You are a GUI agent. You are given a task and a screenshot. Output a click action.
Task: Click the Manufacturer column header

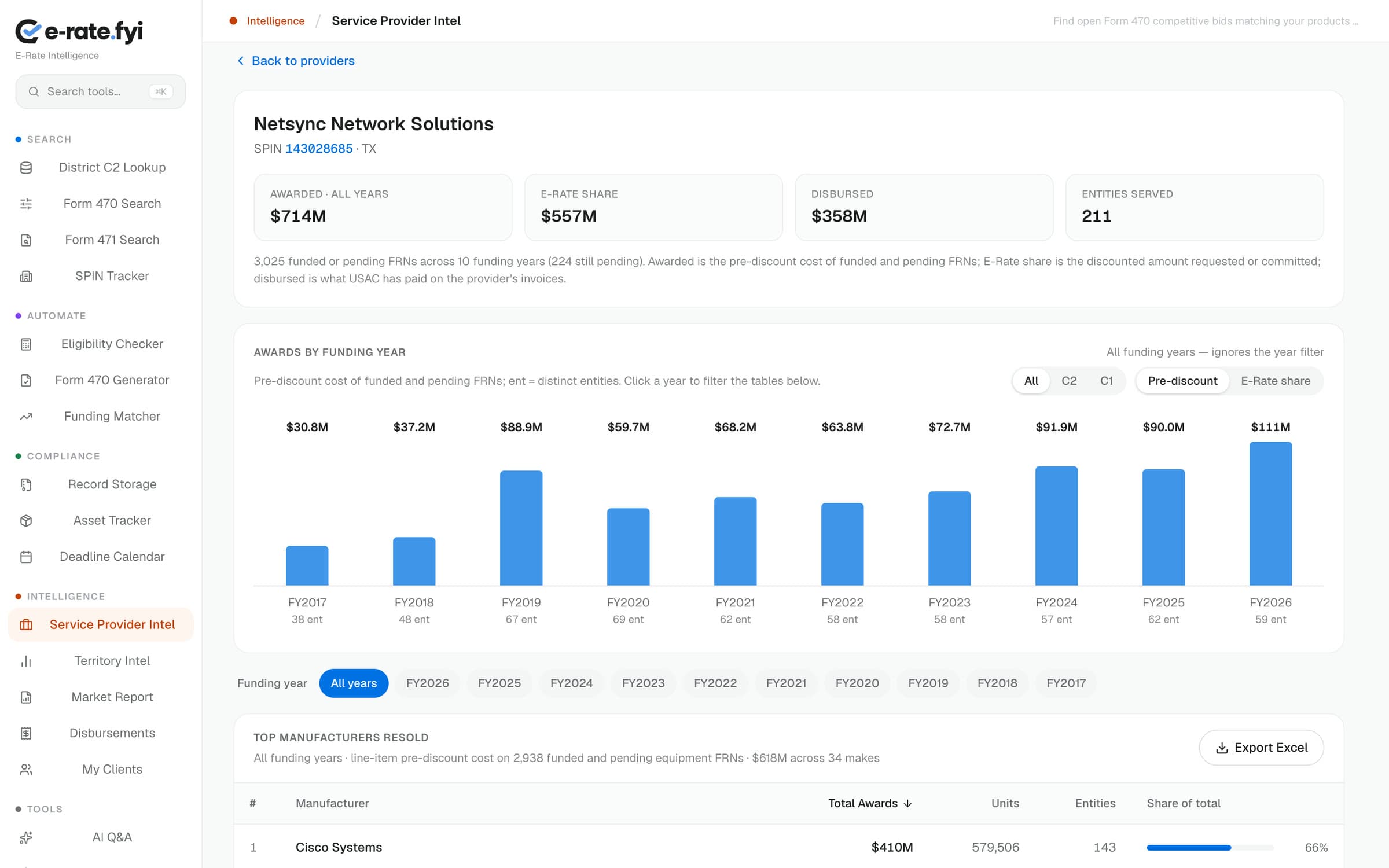pos(332,803)
